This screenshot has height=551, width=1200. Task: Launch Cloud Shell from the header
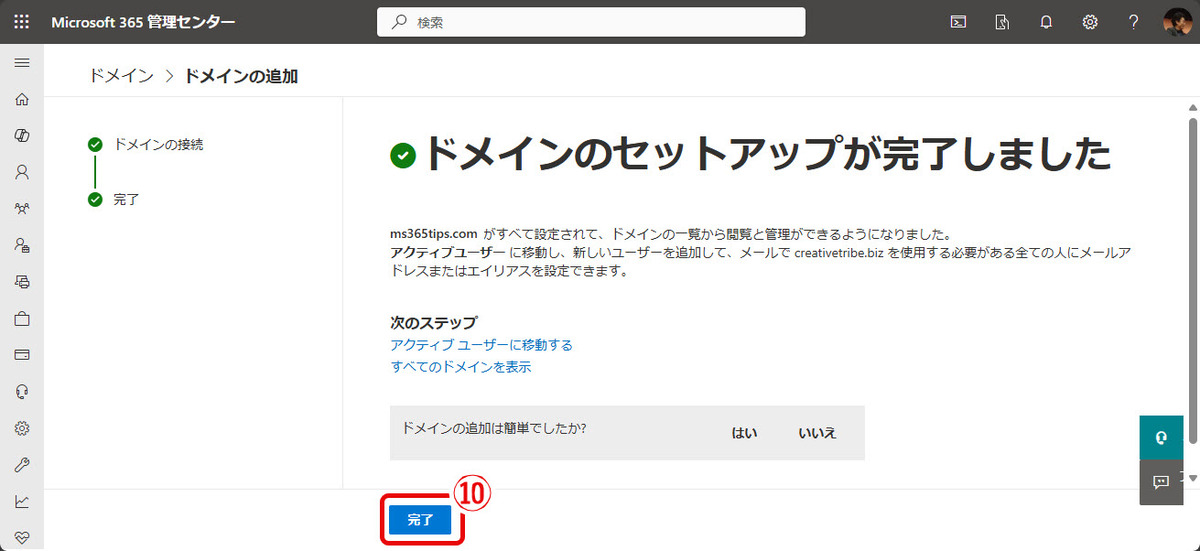(x=958, y=22)
